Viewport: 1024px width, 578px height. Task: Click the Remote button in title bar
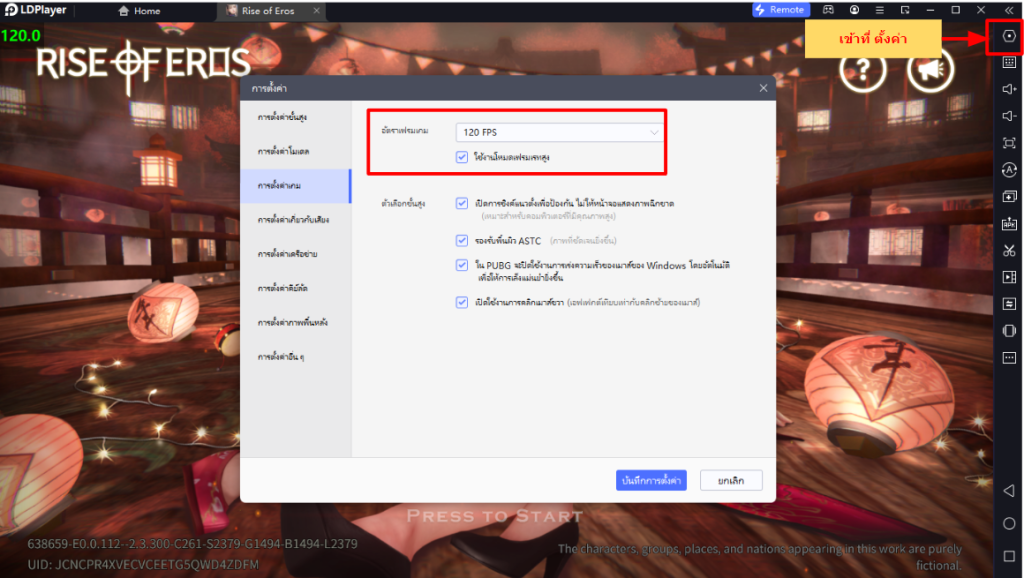(781, 10)
